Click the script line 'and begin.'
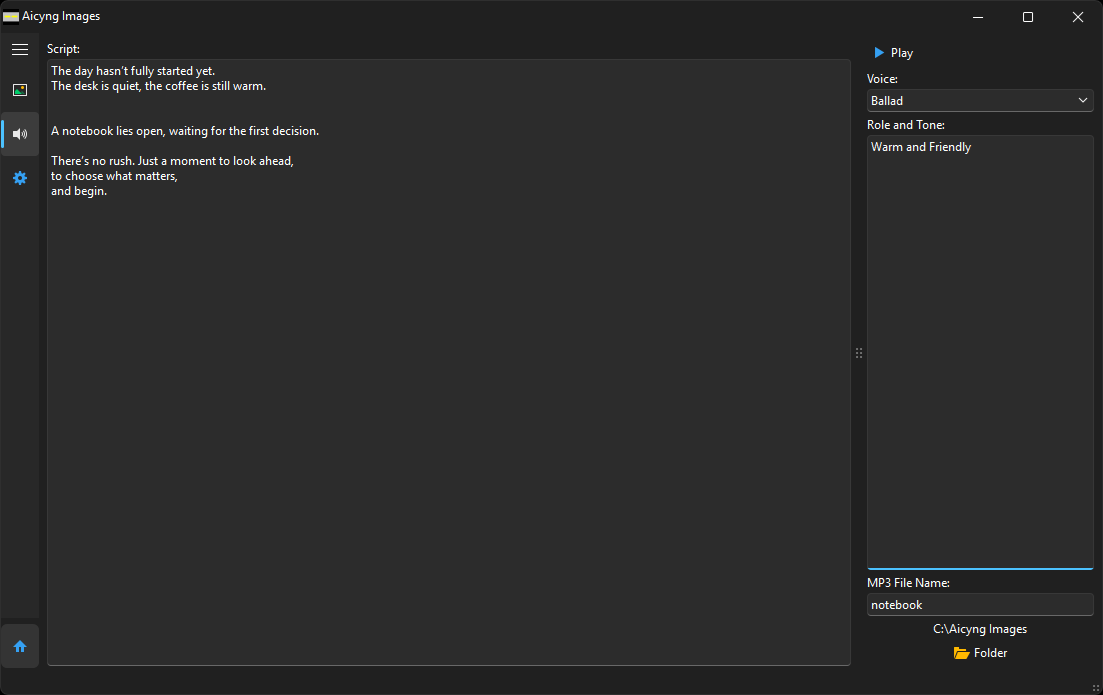This screenshot has width=1103, height=695. point(79,191)
